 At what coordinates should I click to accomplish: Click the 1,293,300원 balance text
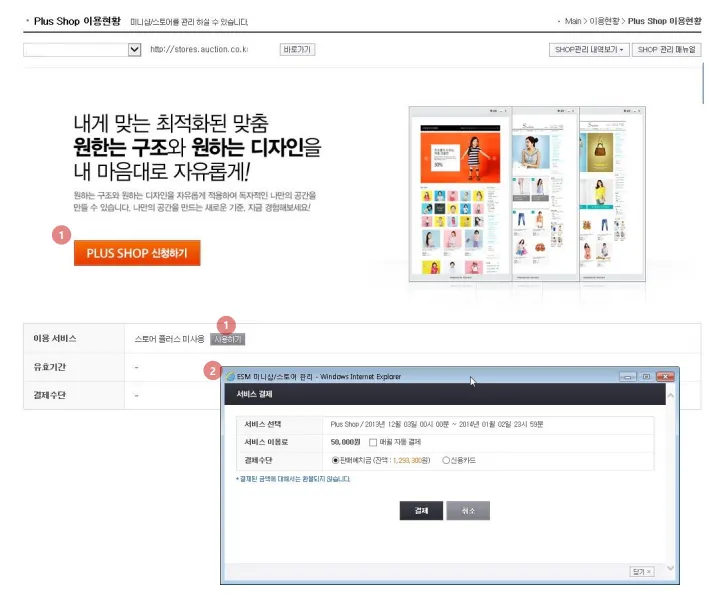pos(408,460)
